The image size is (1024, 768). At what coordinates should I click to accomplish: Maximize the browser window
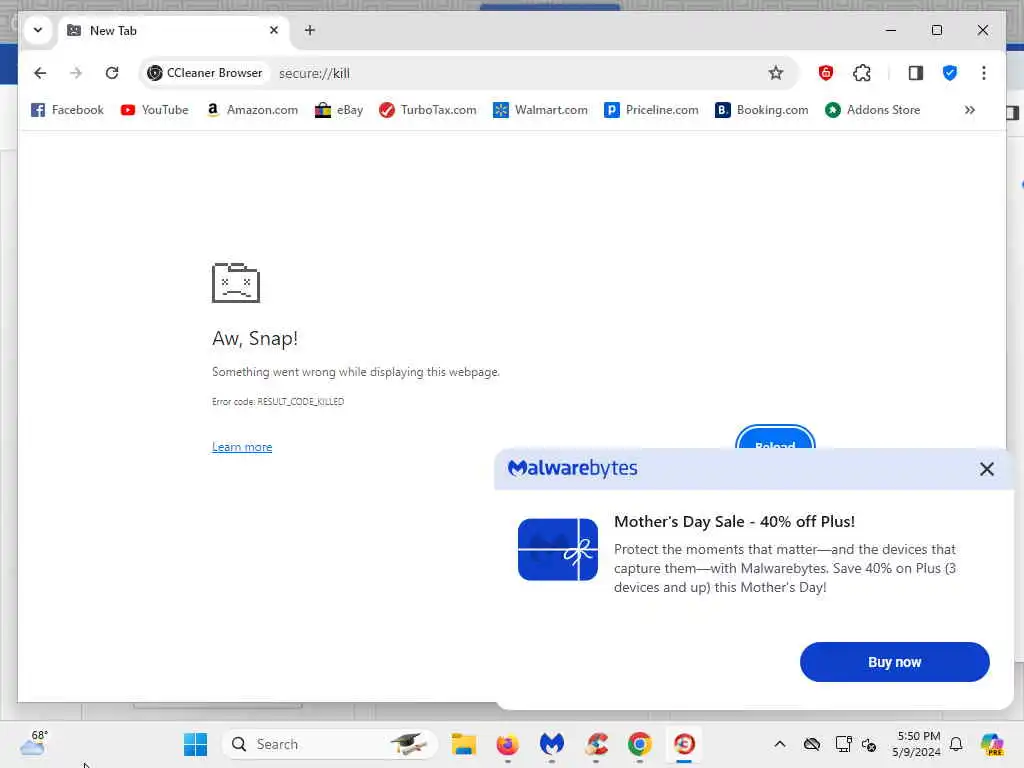936,30
